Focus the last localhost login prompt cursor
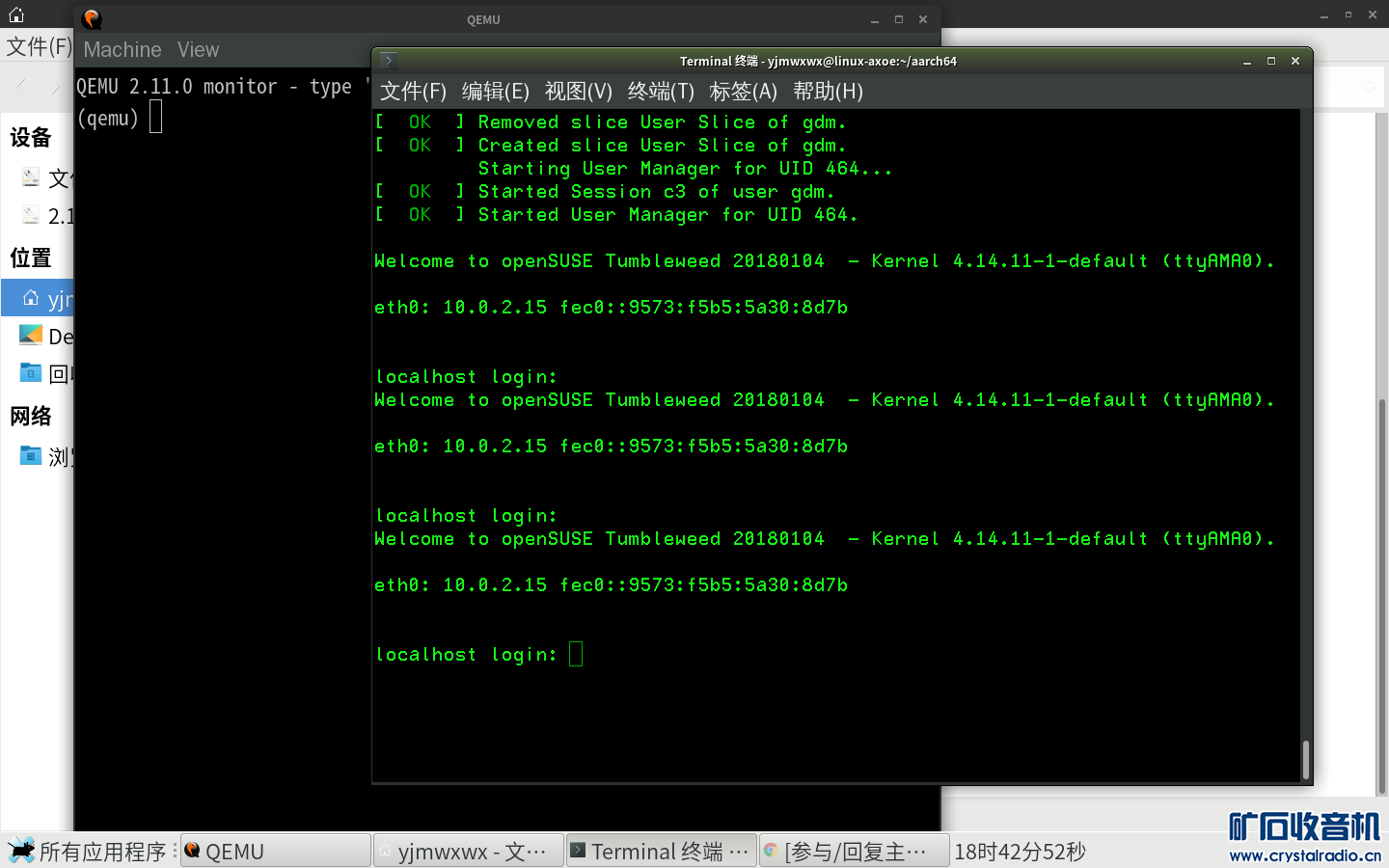The height and width of the screenshot is (868, 1389). (576, 655)
